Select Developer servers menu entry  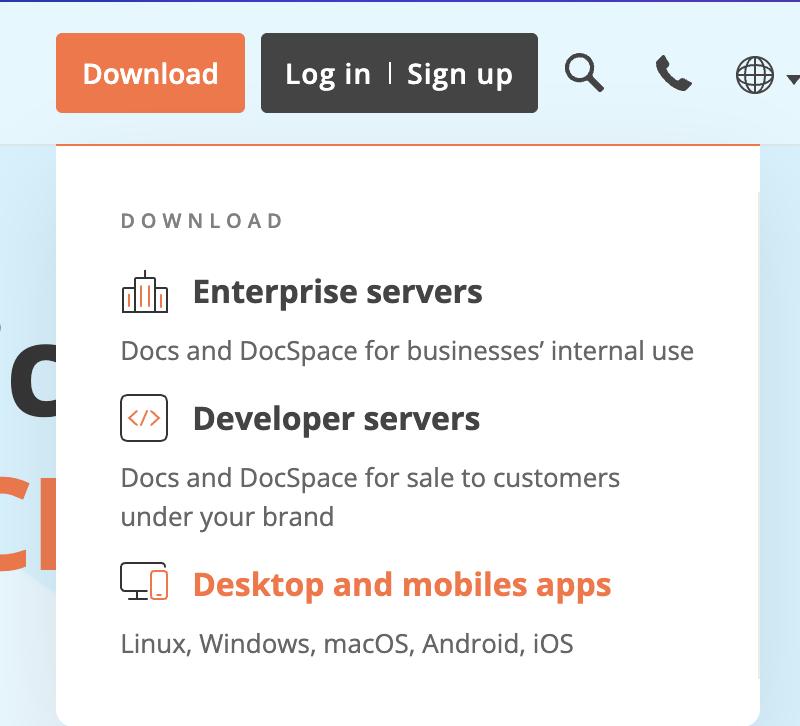click(337, 419)
